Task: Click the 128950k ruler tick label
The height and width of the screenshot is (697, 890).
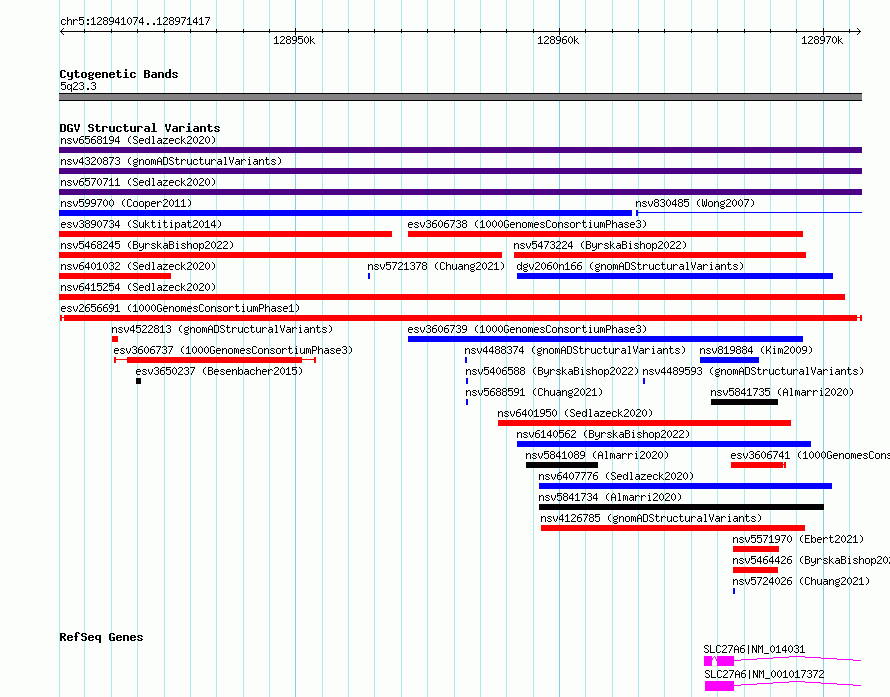Action: pyautogui.click(x=294, y=40)
